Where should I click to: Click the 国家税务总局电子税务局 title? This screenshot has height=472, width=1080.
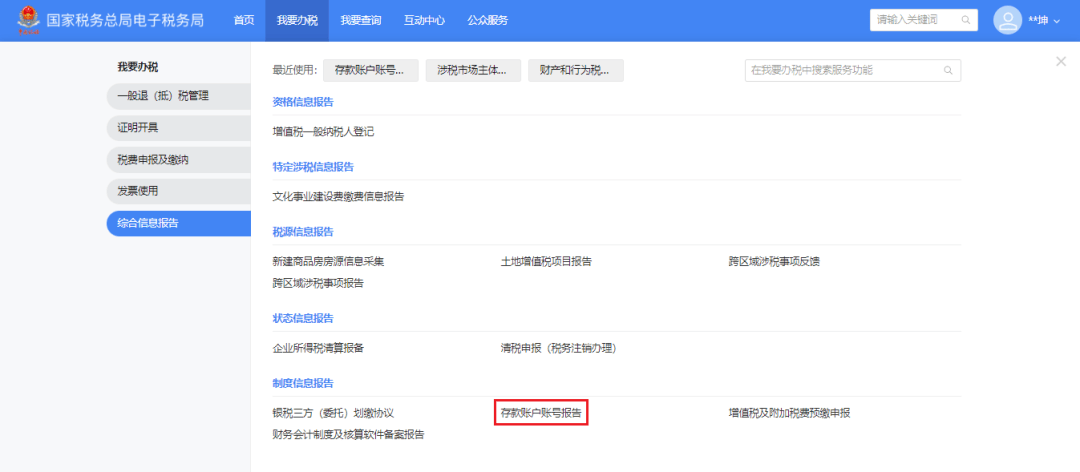(125, 20)
